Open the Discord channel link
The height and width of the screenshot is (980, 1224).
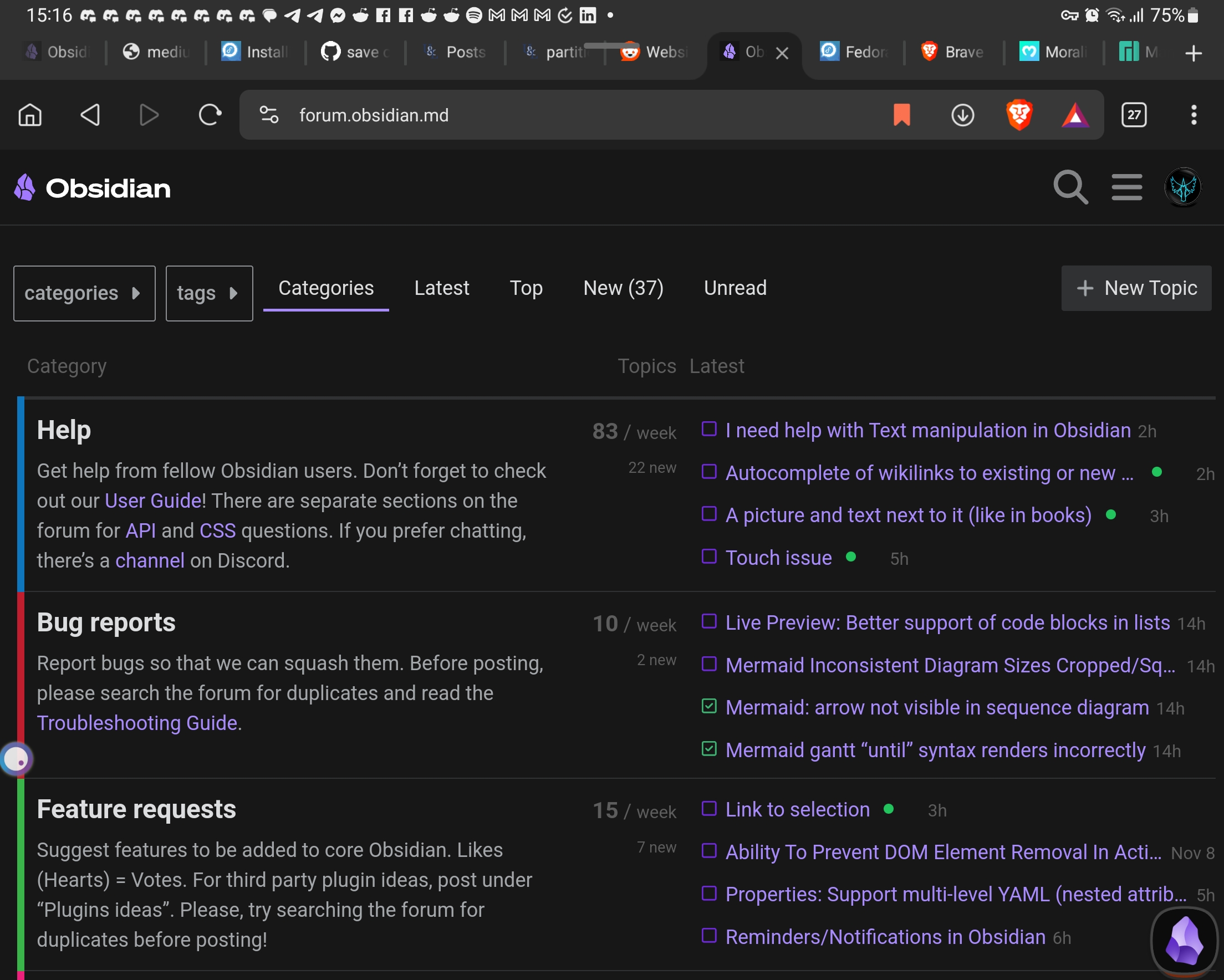click(150, 560)
